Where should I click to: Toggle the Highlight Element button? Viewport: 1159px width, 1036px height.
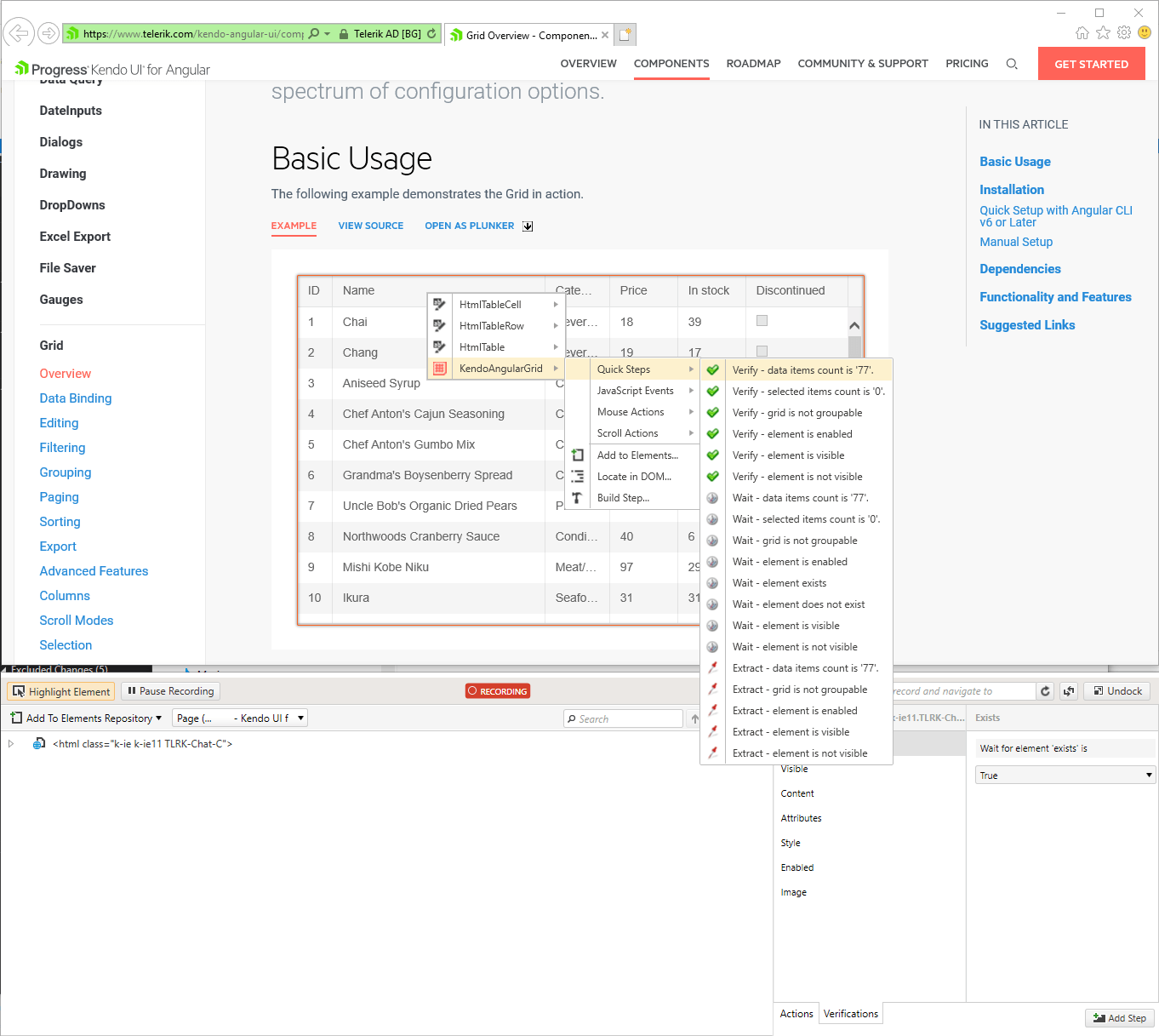tap(61, 691)
